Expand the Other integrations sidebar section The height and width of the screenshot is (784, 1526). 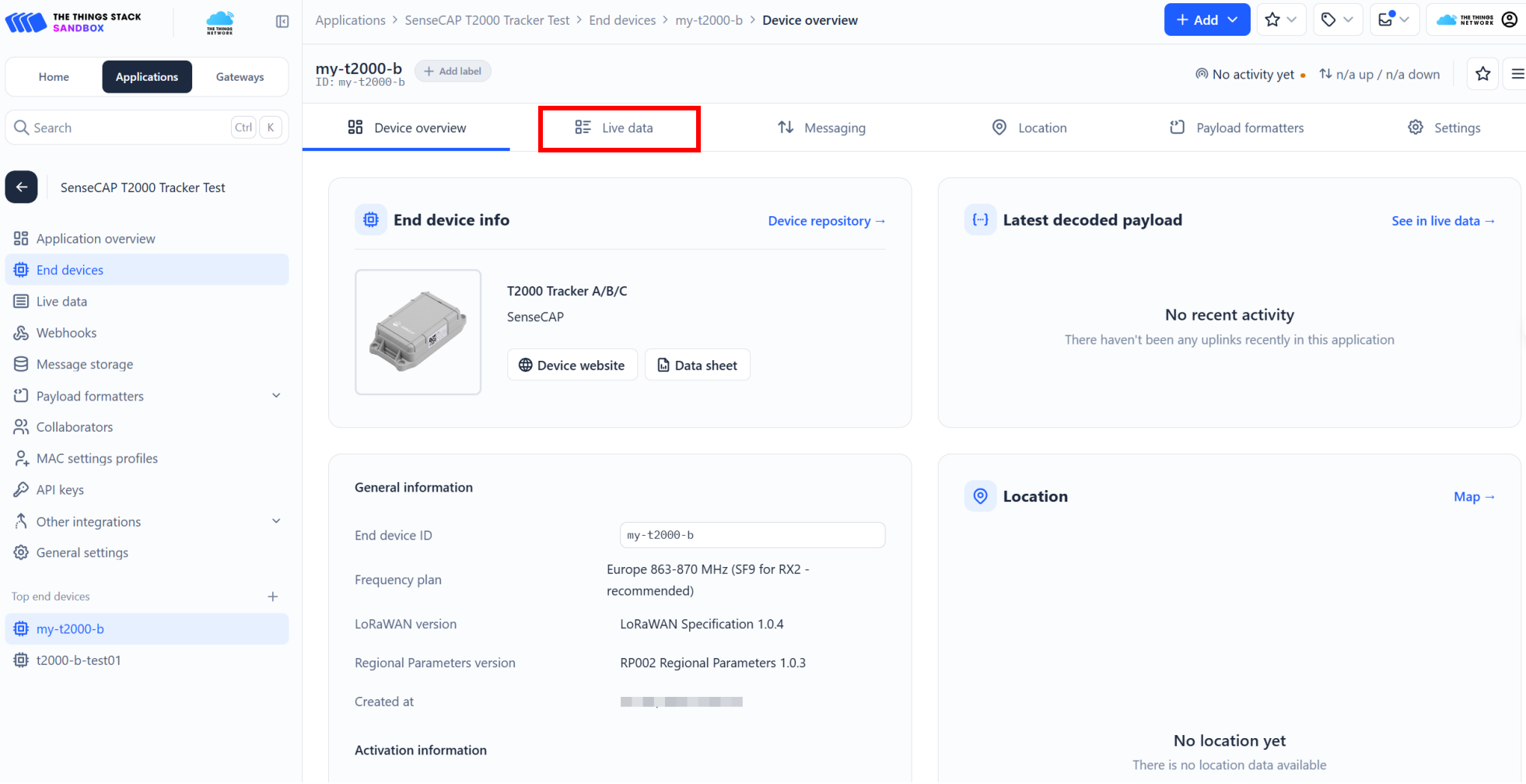(276, 521)
